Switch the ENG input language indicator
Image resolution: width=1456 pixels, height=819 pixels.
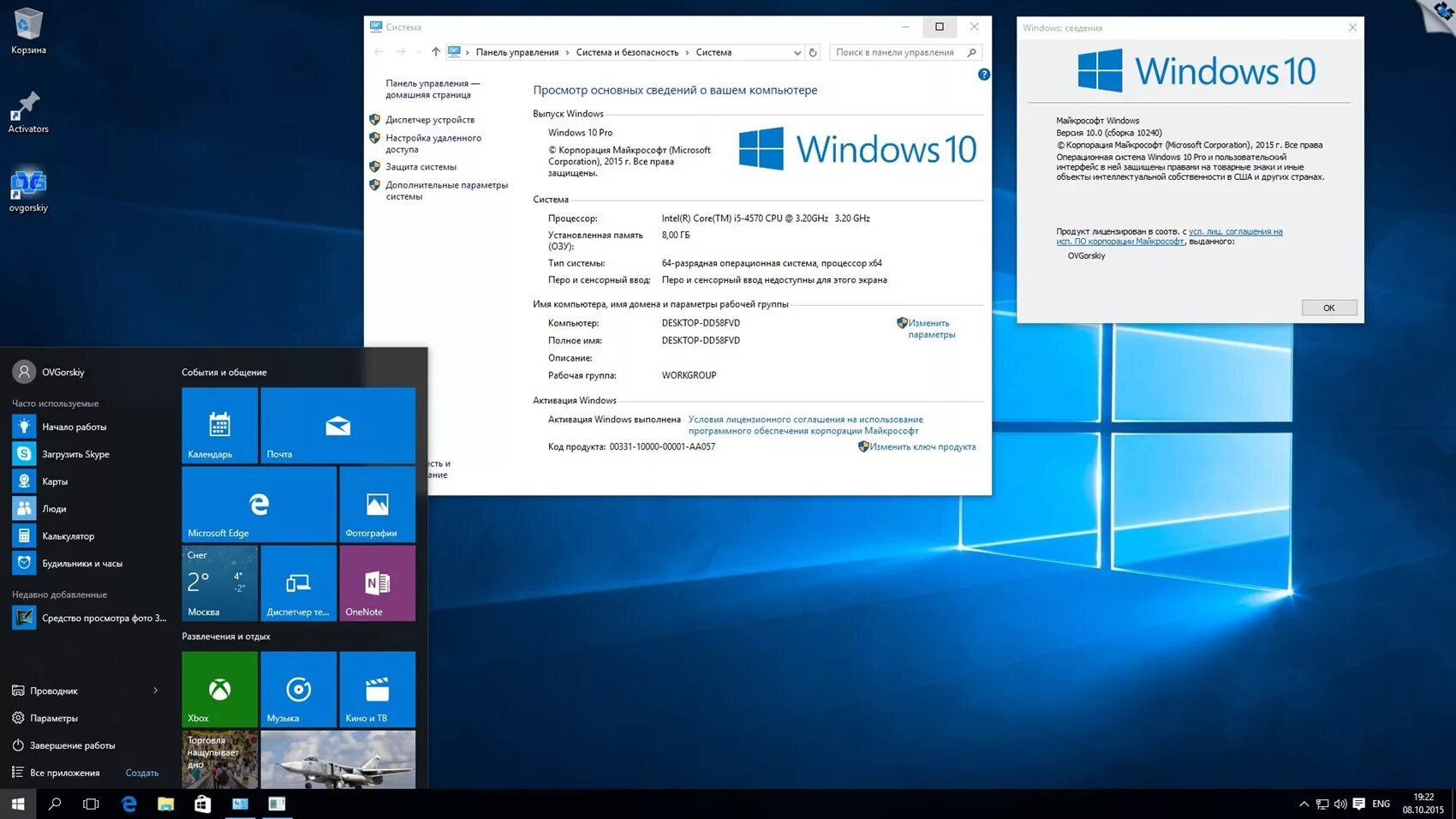click(x=1381, y=804)
